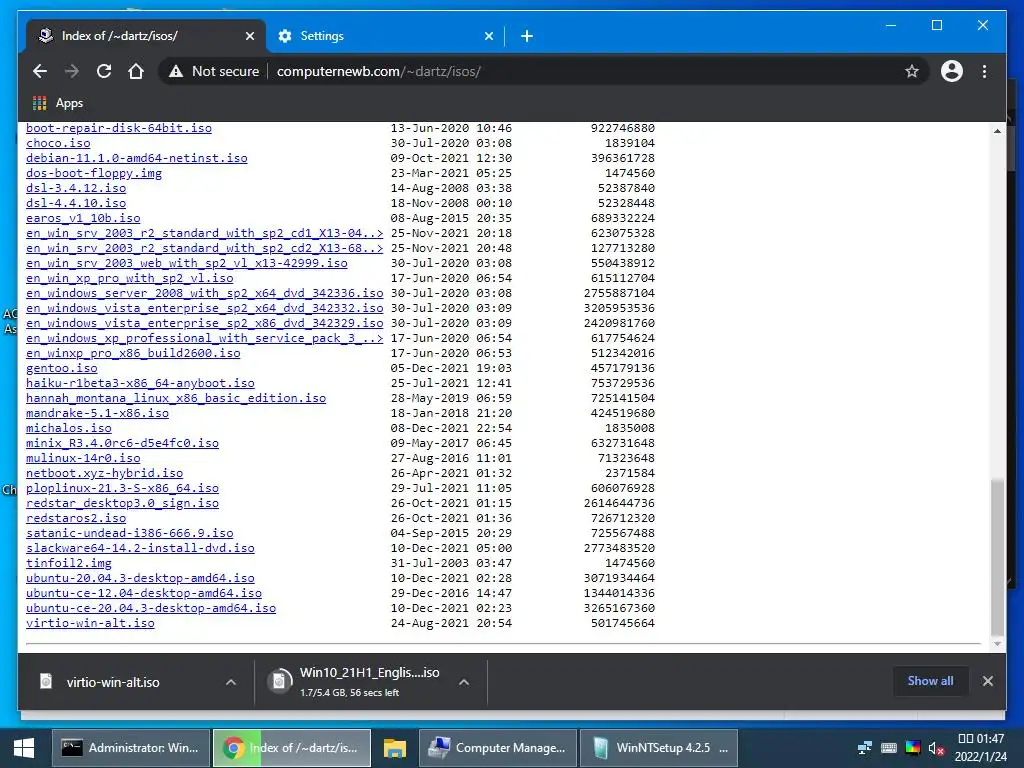Click virtio-win-alt.iso link in listing
This screenshot has height=768, width=1024.
90,624
